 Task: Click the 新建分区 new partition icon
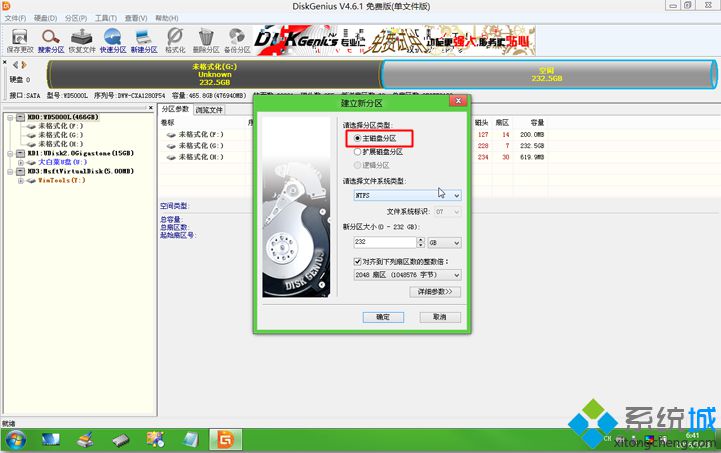(x=144, y=41)
